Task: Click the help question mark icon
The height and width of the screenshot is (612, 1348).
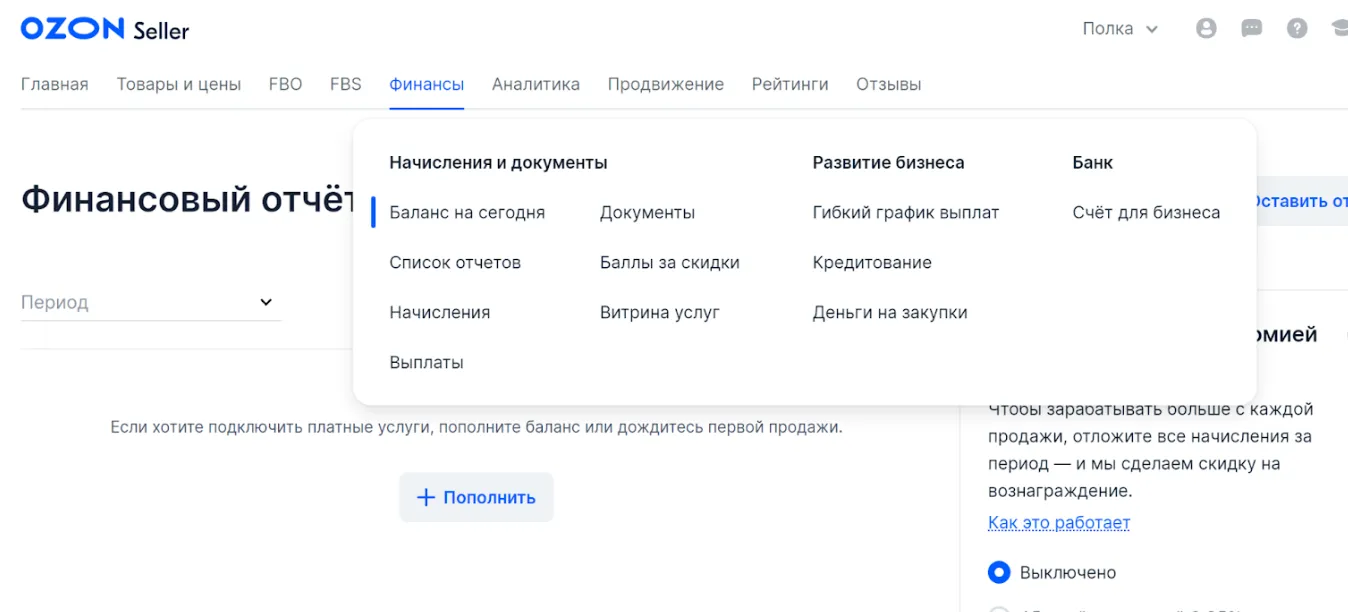Action: pos(1297,29)
